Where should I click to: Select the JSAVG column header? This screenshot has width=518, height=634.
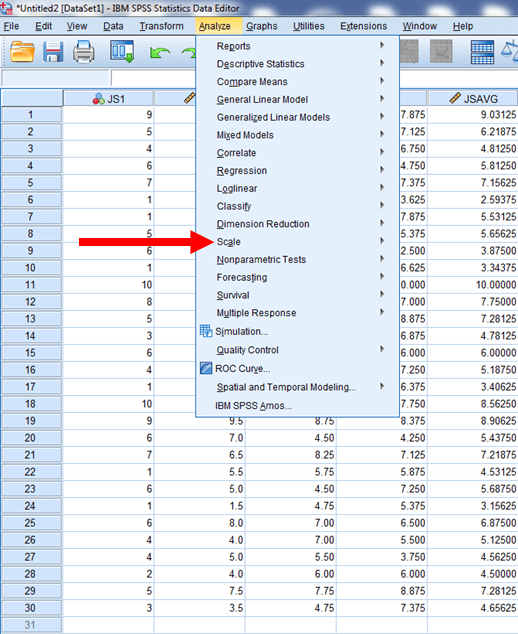click(473, 99)
